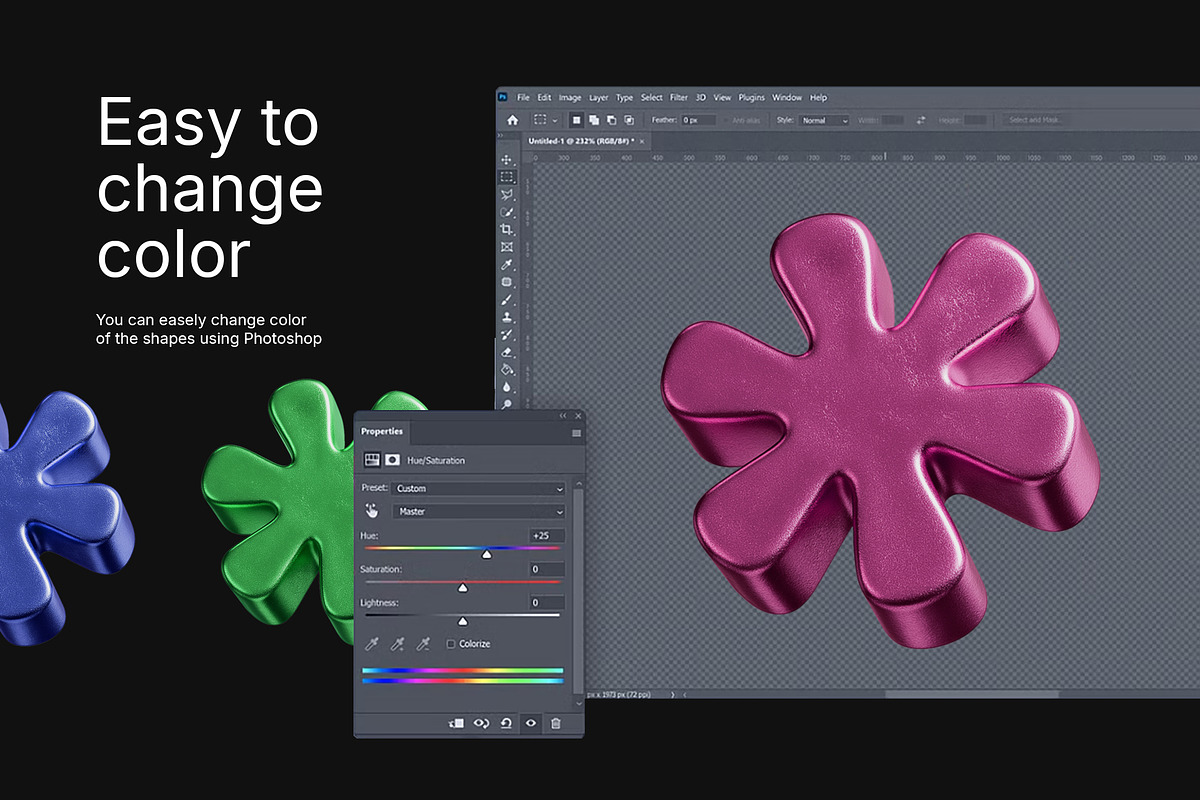The width and height of the screenshot is (1200, 800).
Task: Click the Home icon in options bar
Action: (512, 120)
